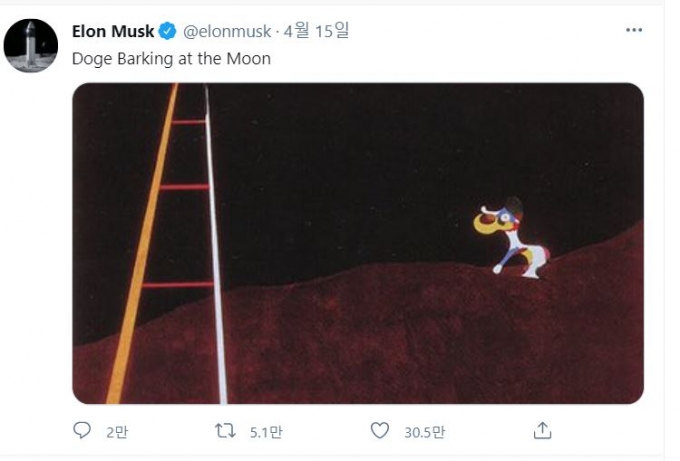Like the tweet with the heart icon
This screenshot has width=680, height=461.
(x=380, y=431)
